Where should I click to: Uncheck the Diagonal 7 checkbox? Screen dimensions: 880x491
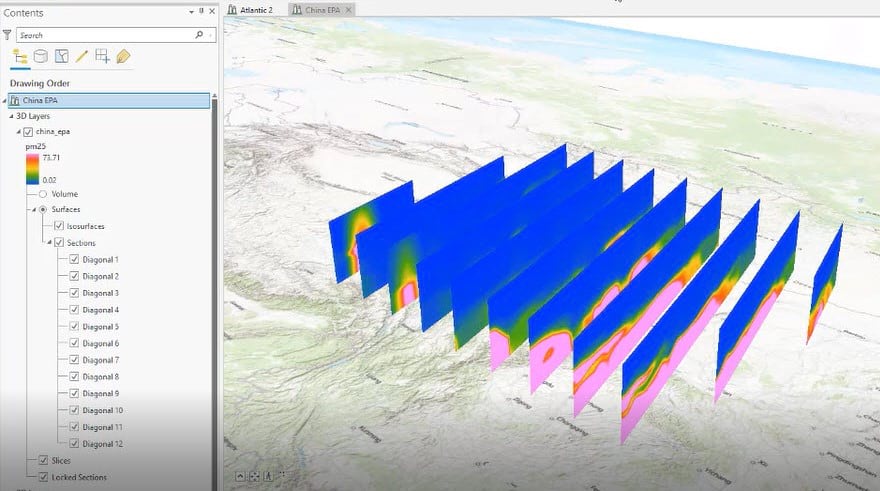click(x=74, y=360)
